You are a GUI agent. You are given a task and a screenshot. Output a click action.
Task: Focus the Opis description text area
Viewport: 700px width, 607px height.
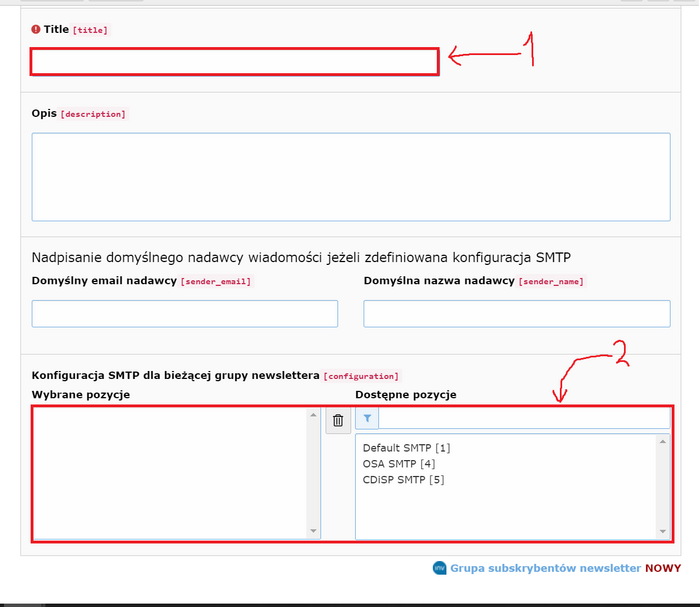pyautogui.click(x=350, y=177)
